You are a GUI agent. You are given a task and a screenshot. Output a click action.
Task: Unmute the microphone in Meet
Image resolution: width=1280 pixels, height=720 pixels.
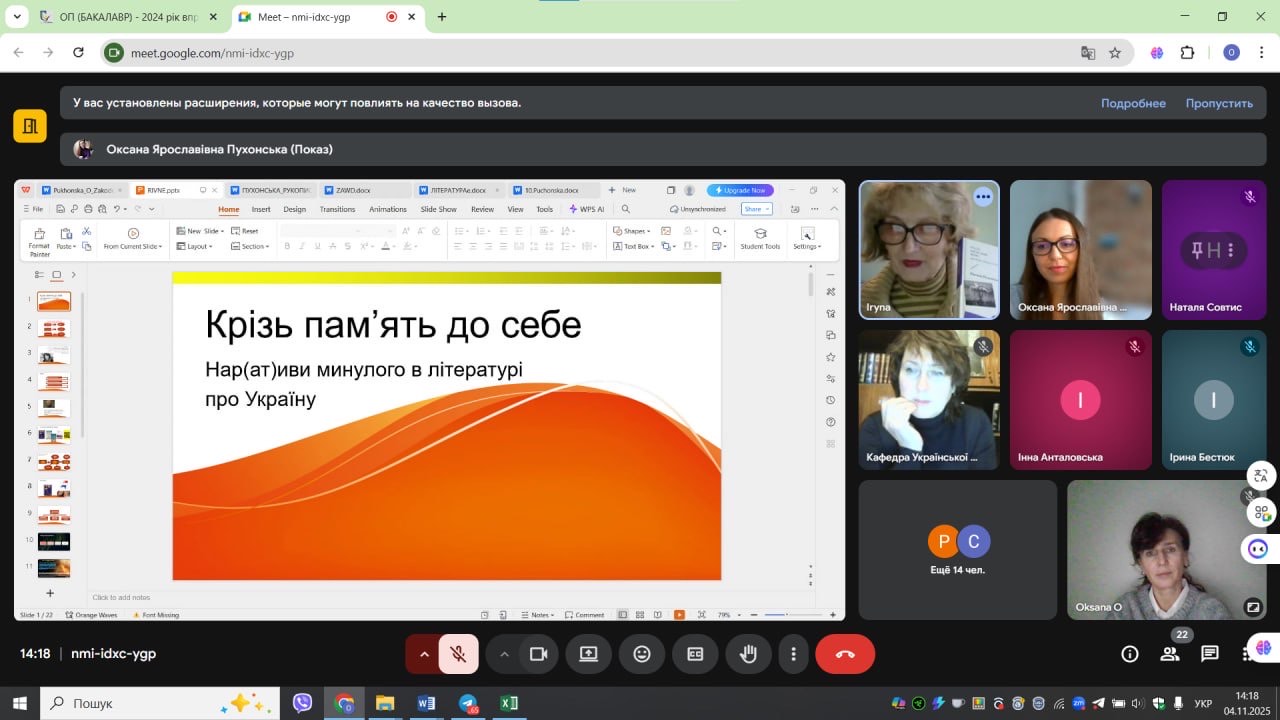(458, 654)
